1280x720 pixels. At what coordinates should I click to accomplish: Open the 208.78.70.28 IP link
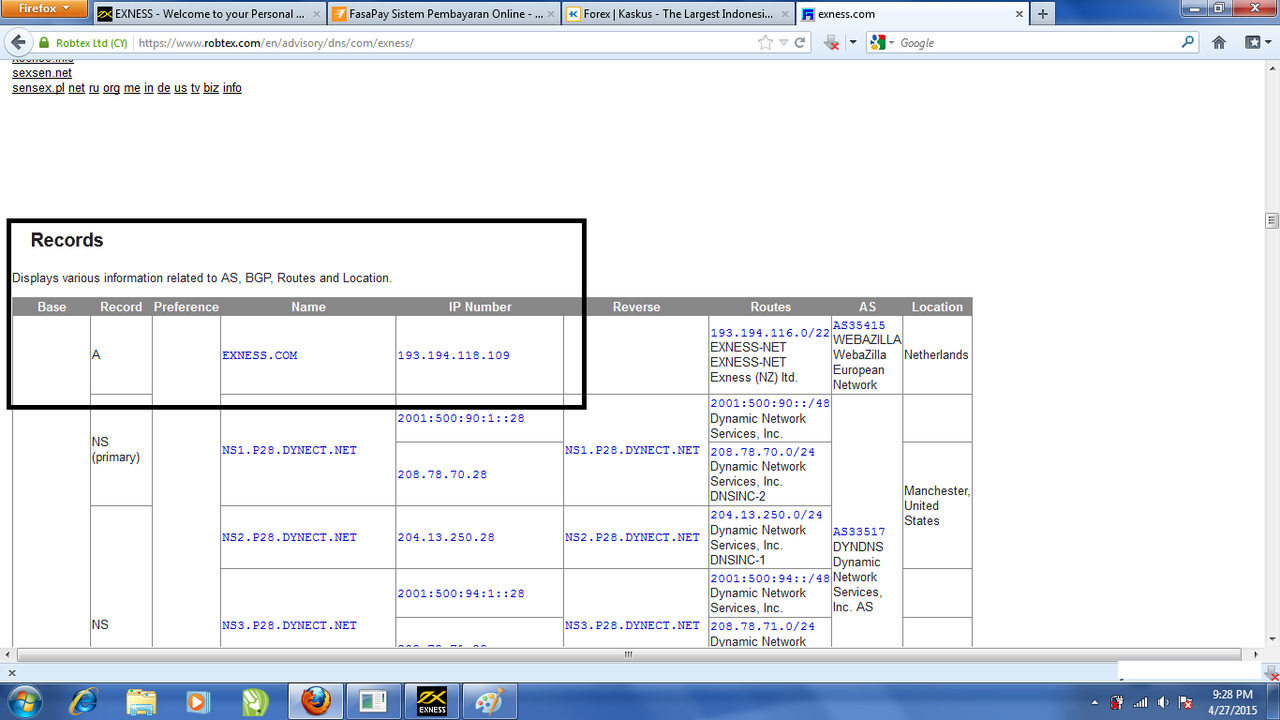442,474
